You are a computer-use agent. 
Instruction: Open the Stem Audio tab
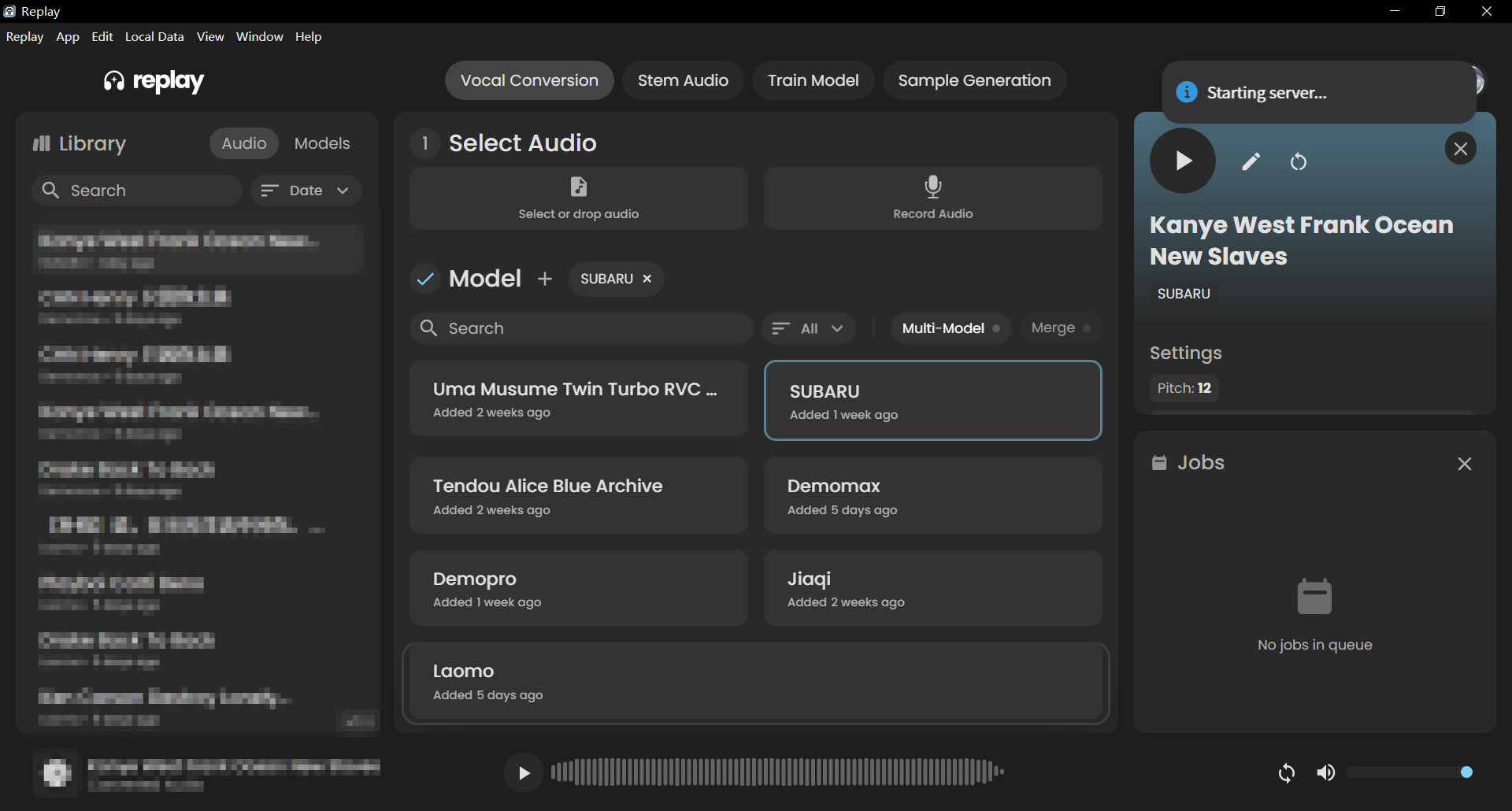tap(683, 80)
